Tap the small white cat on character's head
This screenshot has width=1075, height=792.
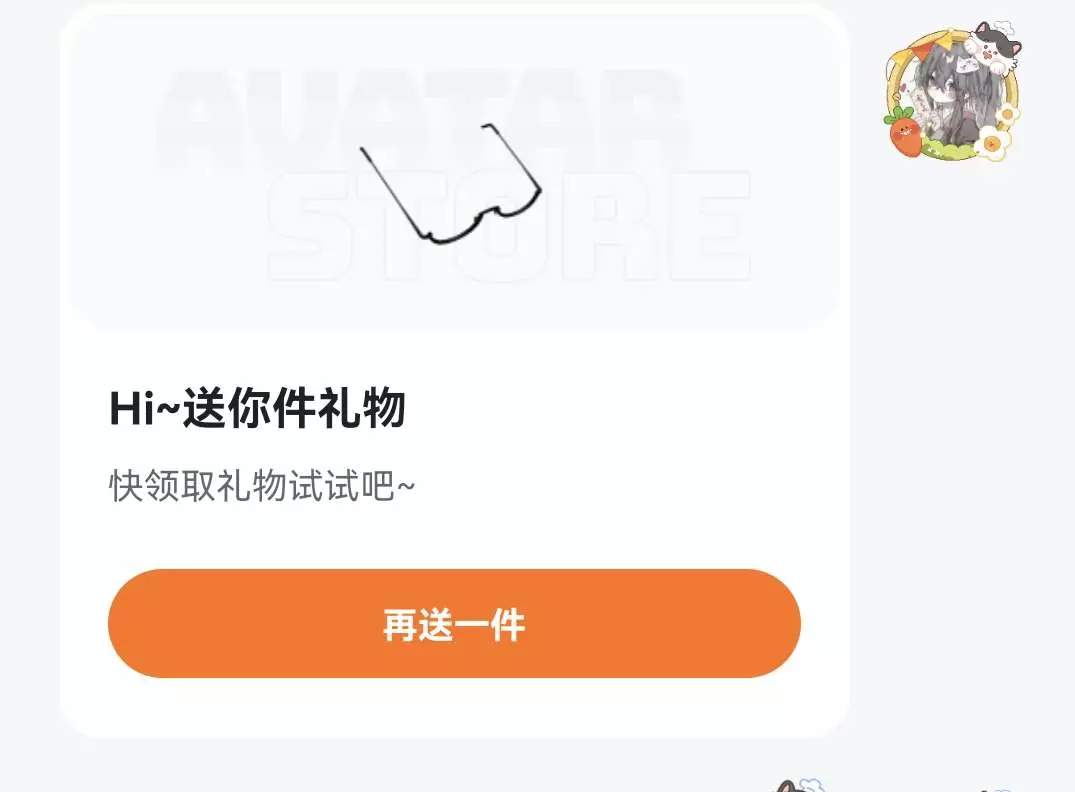point(966,66)
